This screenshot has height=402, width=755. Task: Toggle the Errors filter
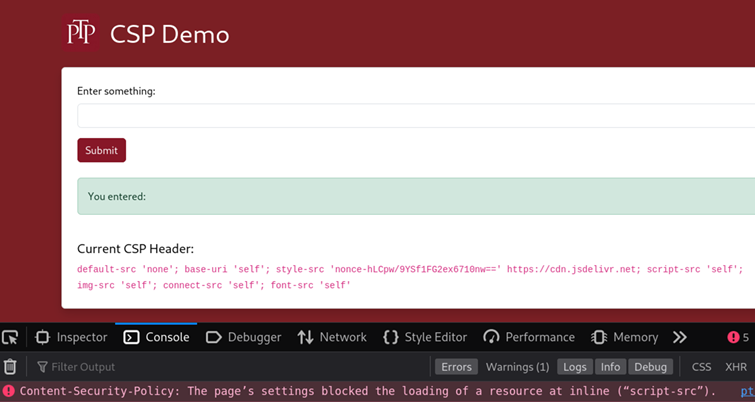click(456, 367)
